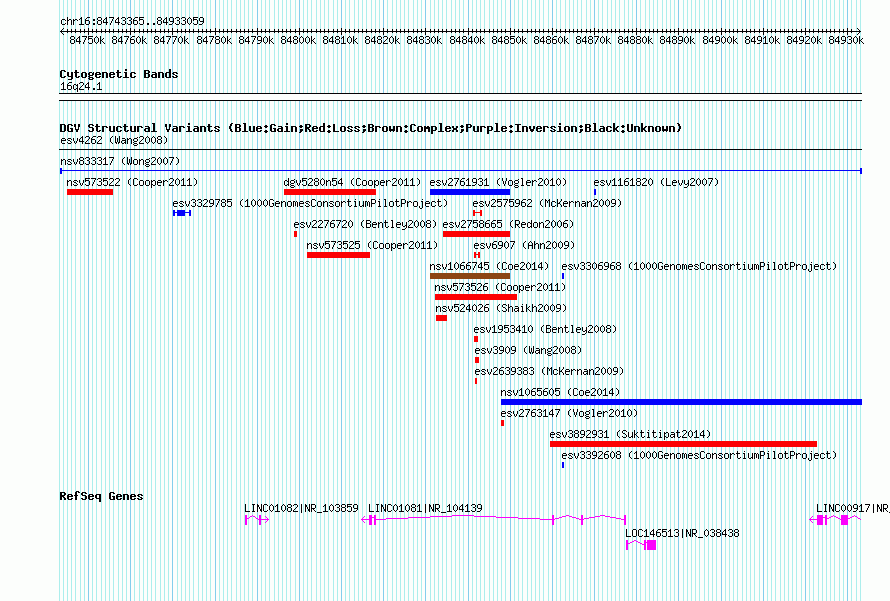Open nsv524026 (Shaikh2009) label

(x=501, y=308)
